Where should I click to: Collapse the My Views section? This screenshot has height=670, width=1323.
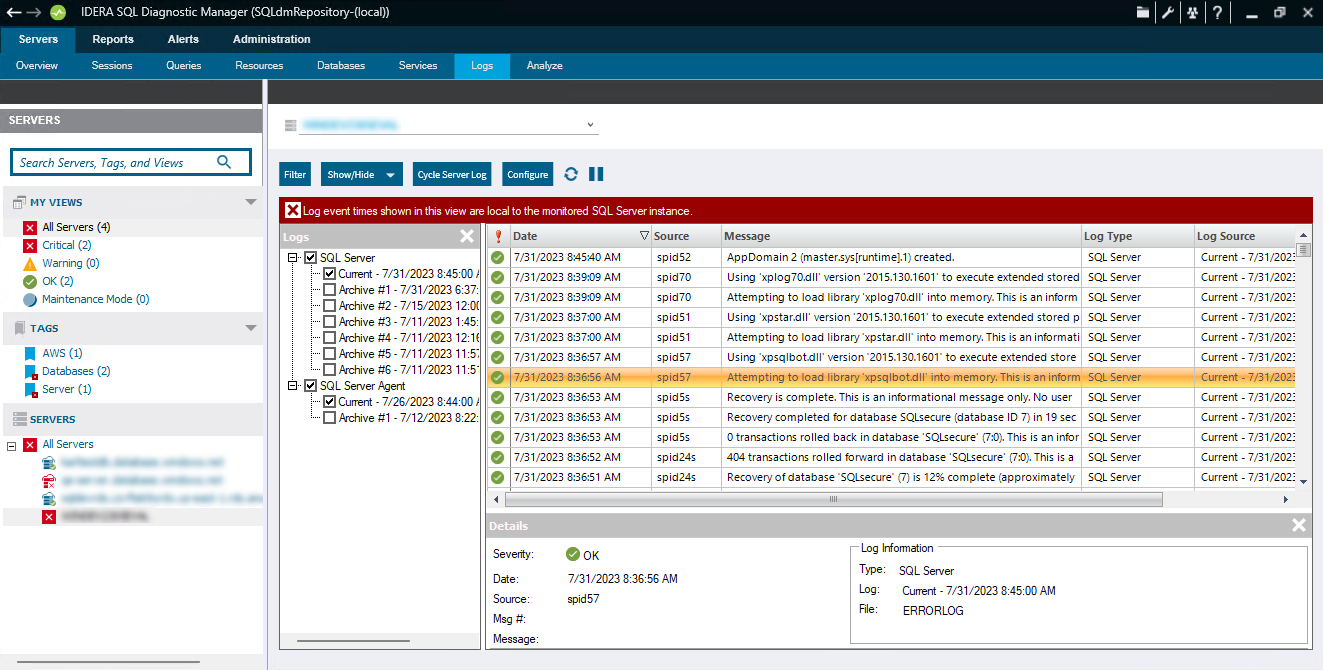[x=251, y=202]
